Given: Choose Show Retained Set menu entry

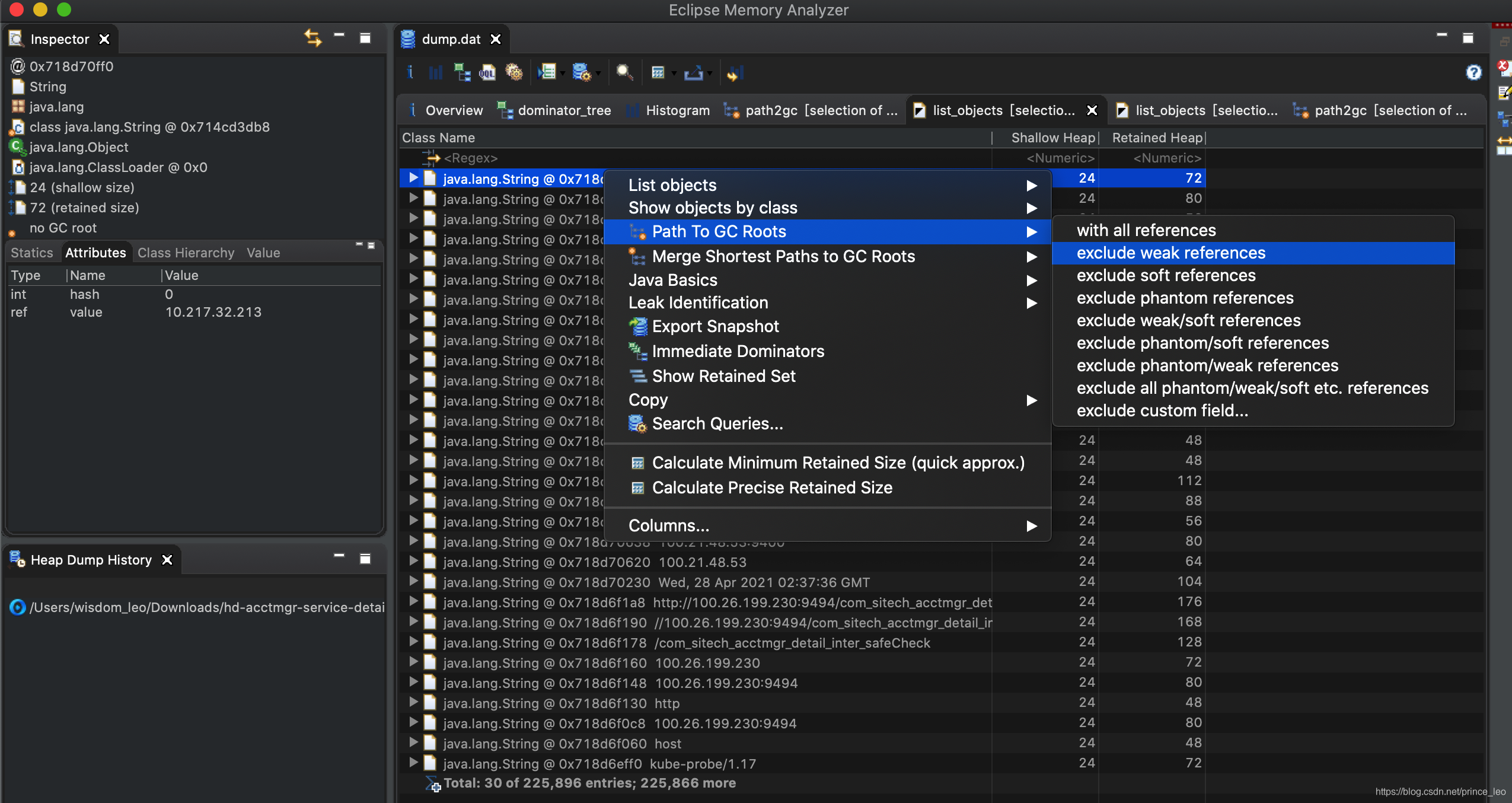Looking at the screenshot, I should (723, 377).
